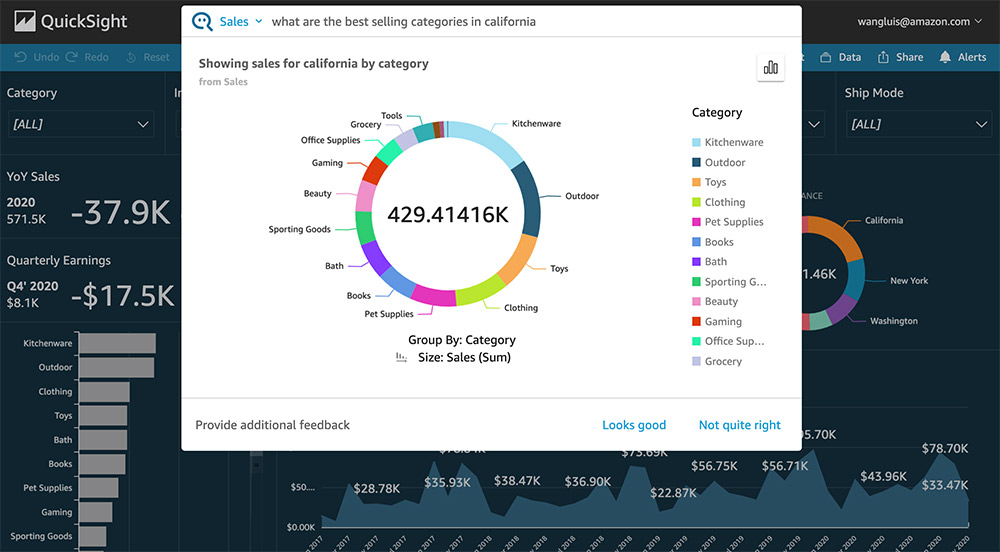Click the Tools donut chart label

[392, 116]
